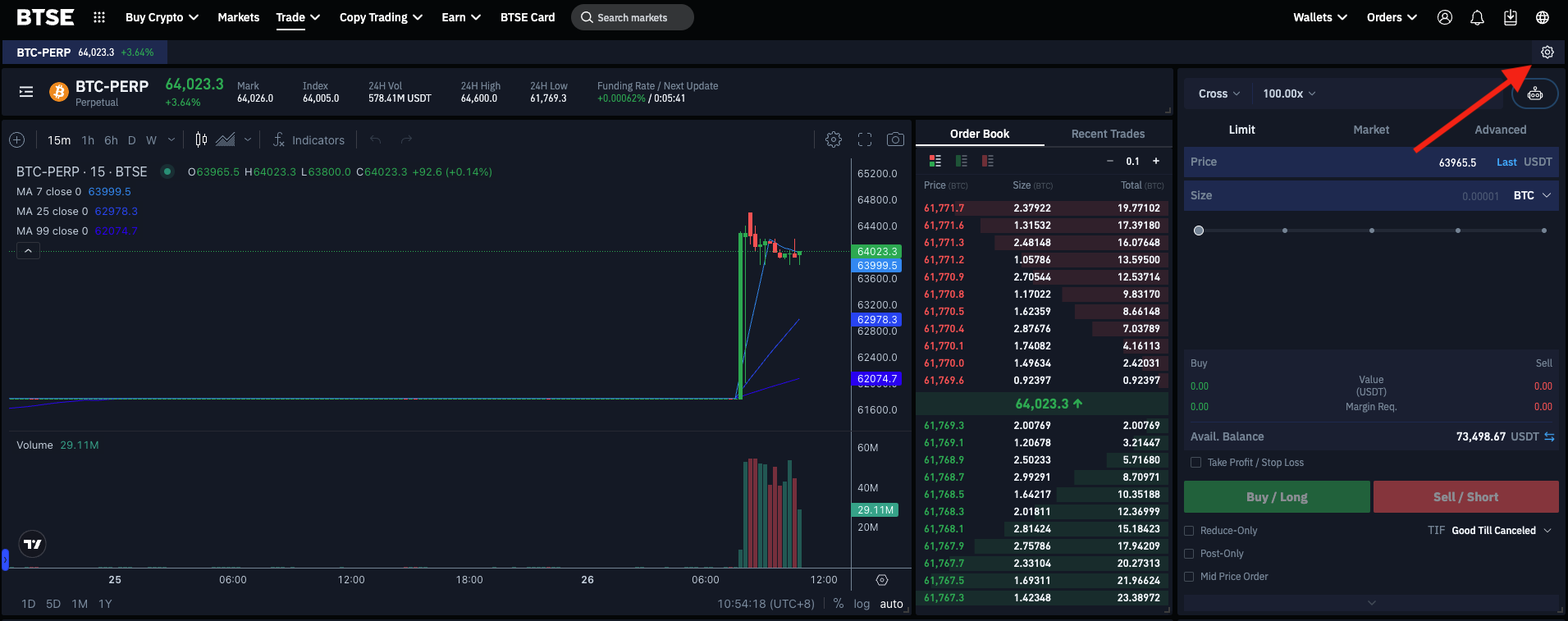
Task: Open the trading bot icon
Action: [x=1534, y=94]
